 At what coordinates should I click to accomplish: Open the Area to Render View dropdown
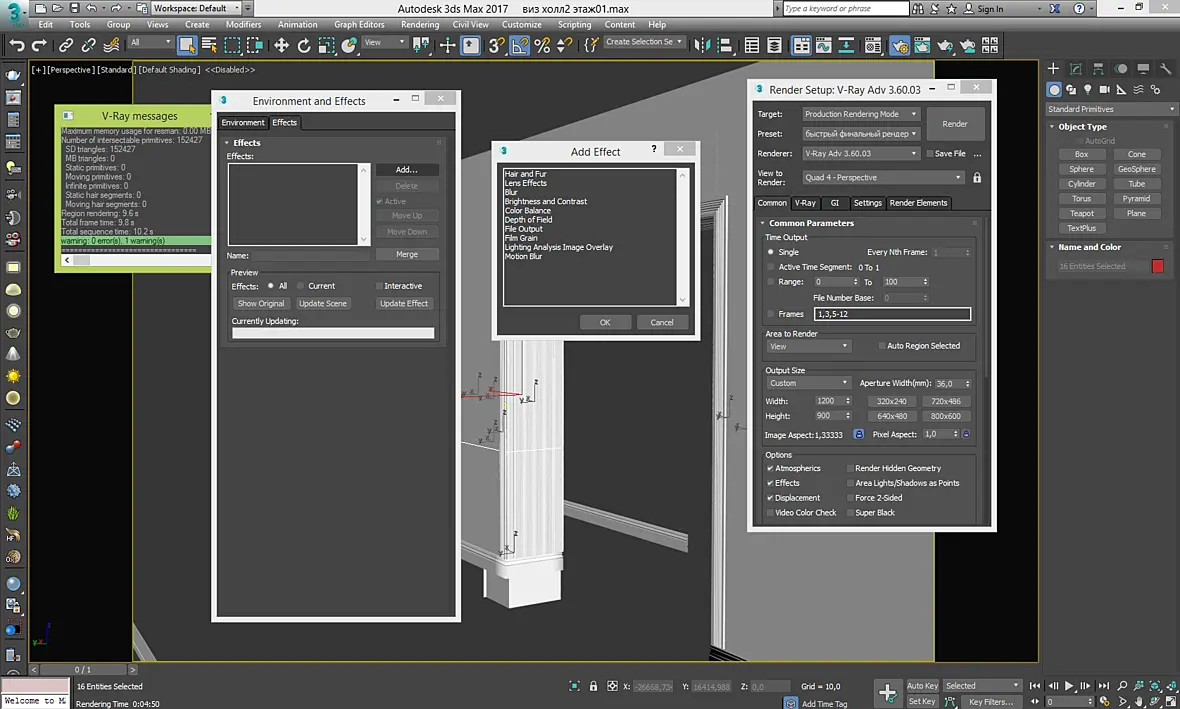click(807, 346)
